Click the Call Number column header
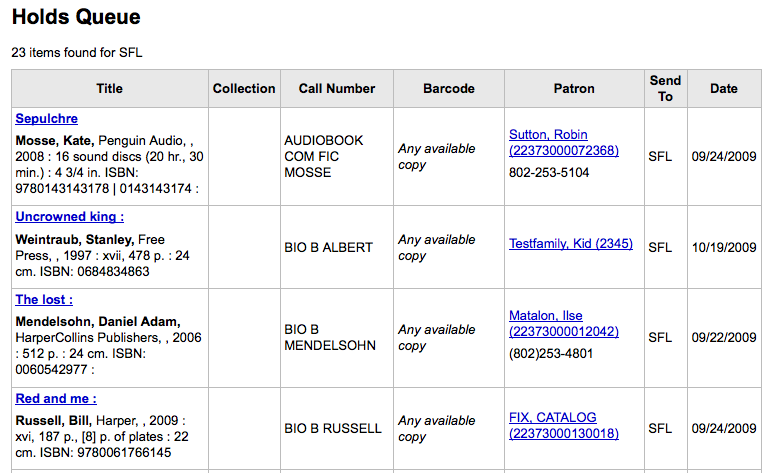 pyautogui.click(x=337, y=89)
